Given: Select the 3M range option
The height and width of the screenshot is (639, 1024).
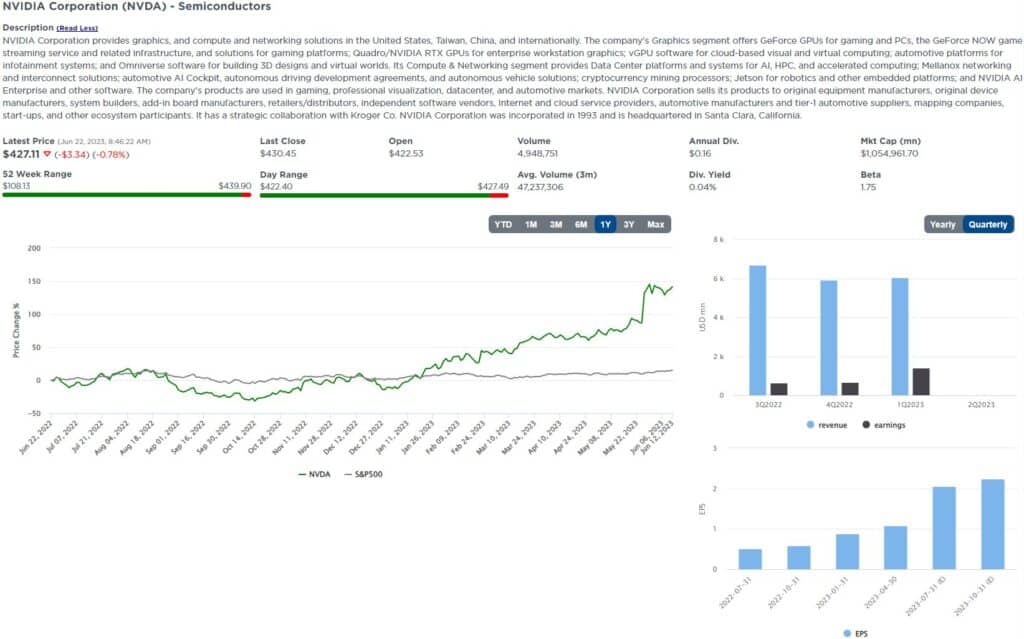Looking at the screenshot, I should coord(555,224).
